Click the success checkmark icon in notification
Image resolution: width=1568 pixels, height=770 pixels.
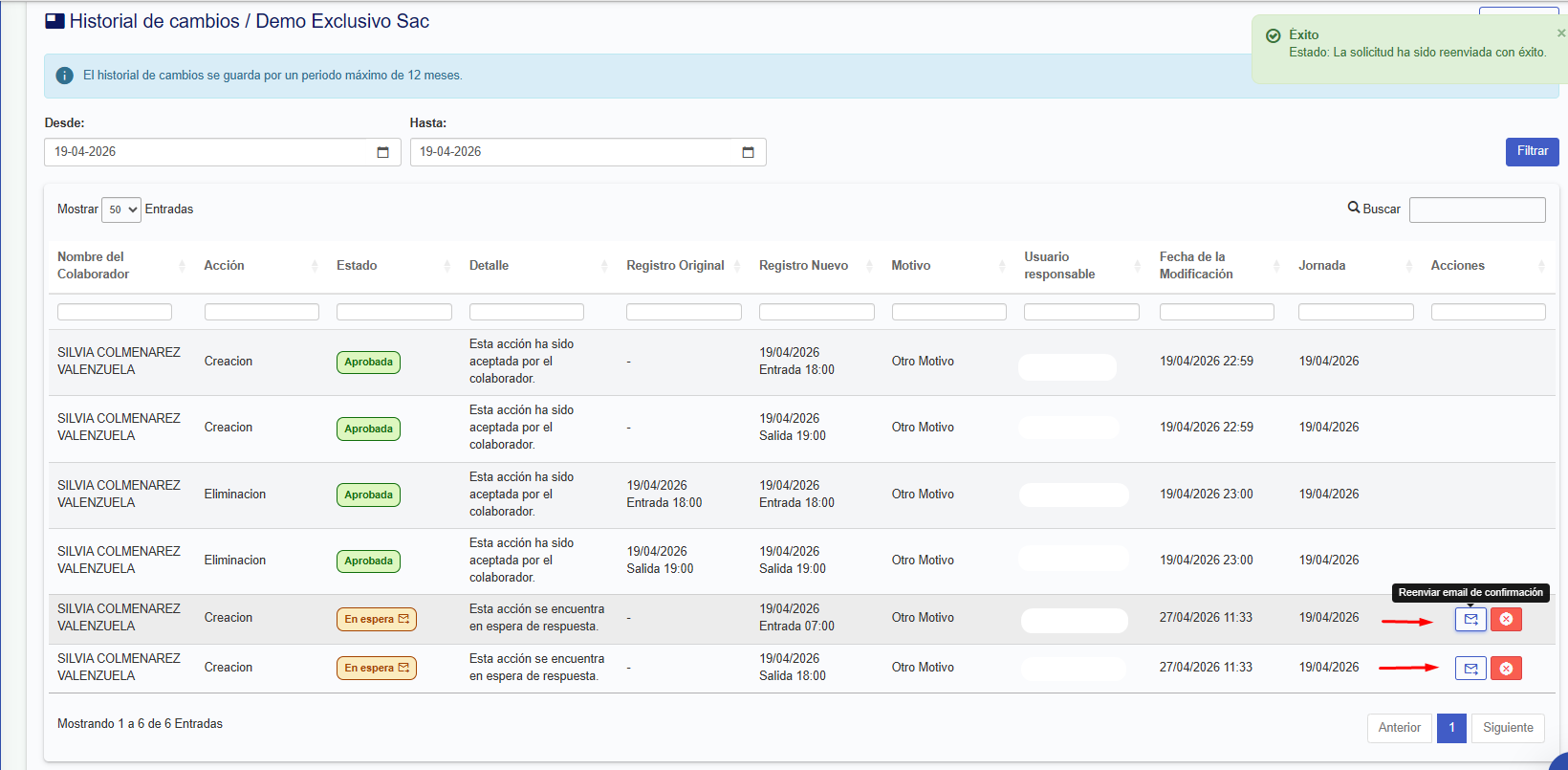click(1273, 35)
